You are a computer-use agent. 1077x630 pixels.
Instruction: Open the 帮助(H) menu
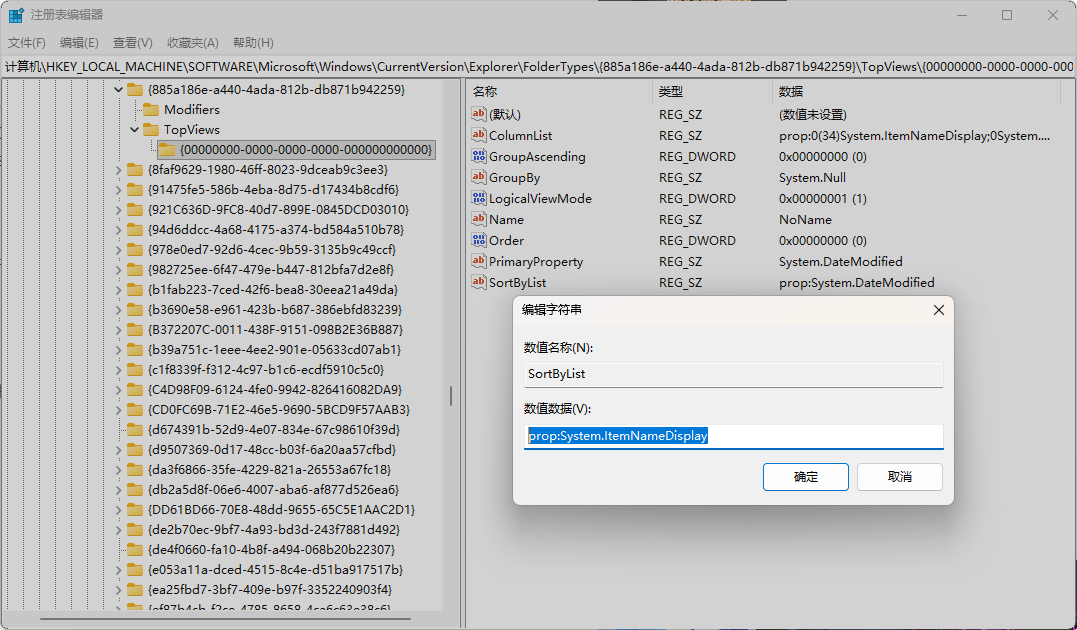click(x=253, y=43)
